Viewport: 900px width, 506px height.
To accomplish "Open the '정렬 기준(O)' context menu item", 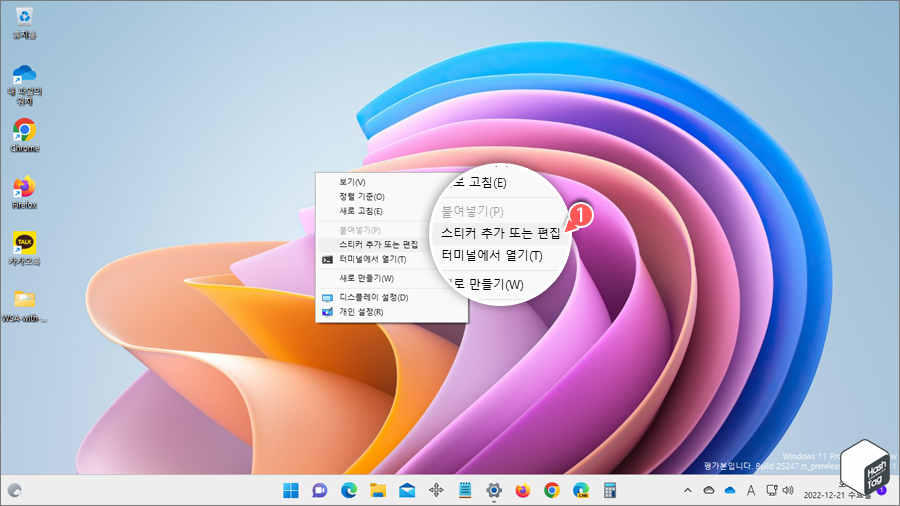I will [x=391, y=196].
